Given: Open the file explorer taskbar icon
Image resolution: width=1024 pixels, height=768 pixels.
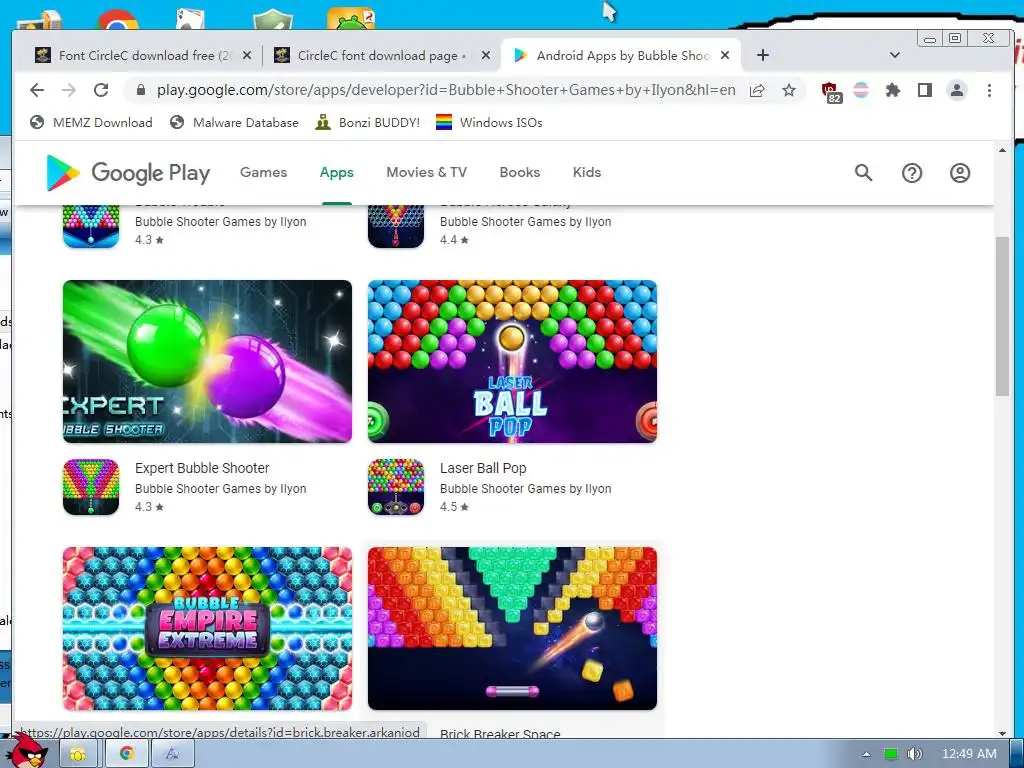Looking at the screenshot, I should tap(78, 753).
